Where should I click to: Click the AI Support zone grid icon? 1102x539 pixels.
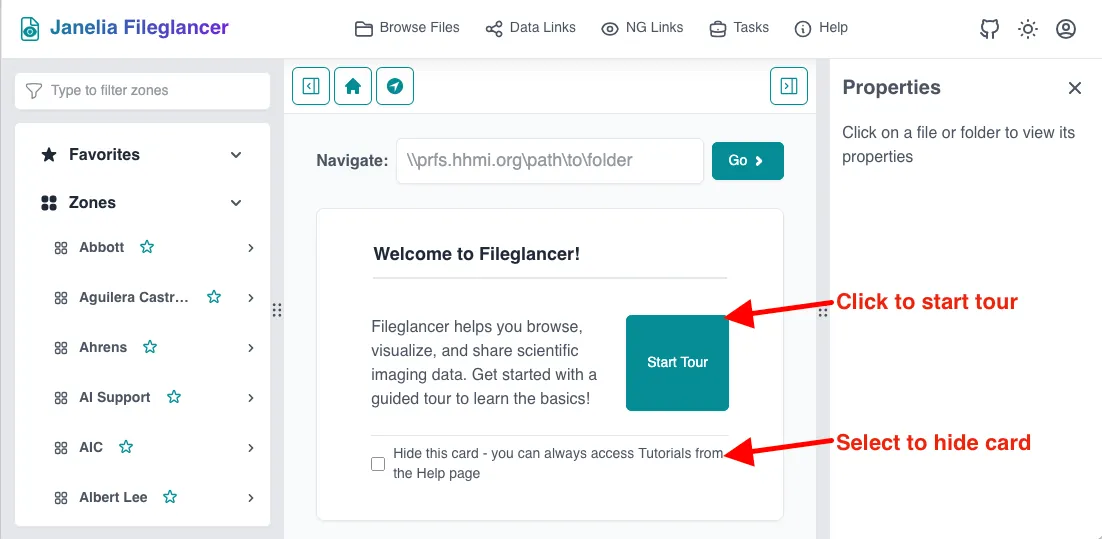pyautogui.click(x=61, y=398)
